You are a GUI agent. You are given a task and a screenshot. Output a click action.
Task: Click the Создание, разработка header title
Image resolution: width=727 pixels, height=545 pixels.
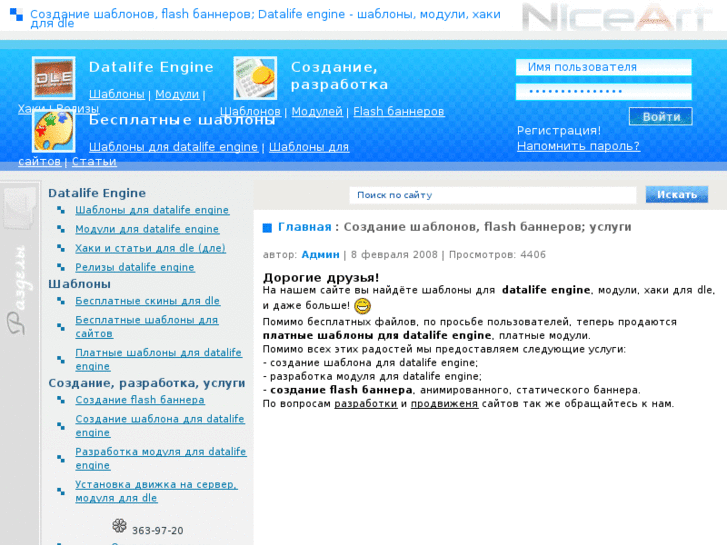[x=339, y=76]
